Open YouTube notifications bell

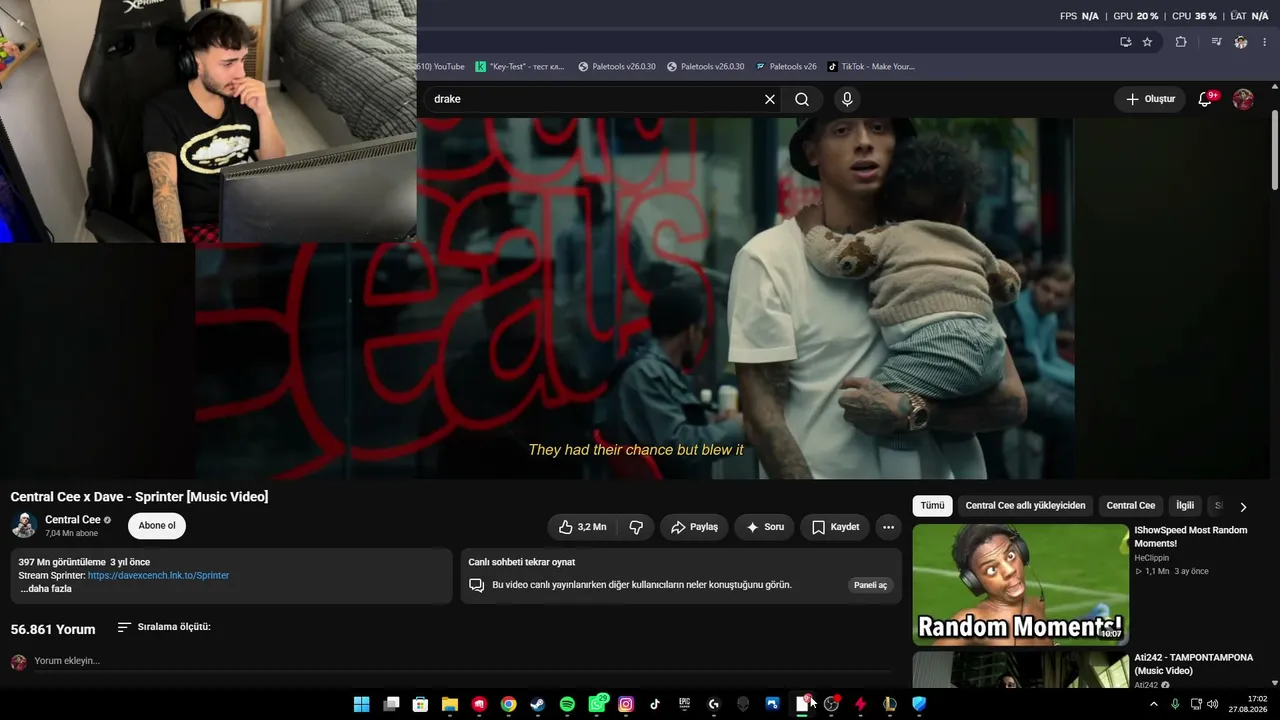pyautogui.click(x=1205, y=99)
